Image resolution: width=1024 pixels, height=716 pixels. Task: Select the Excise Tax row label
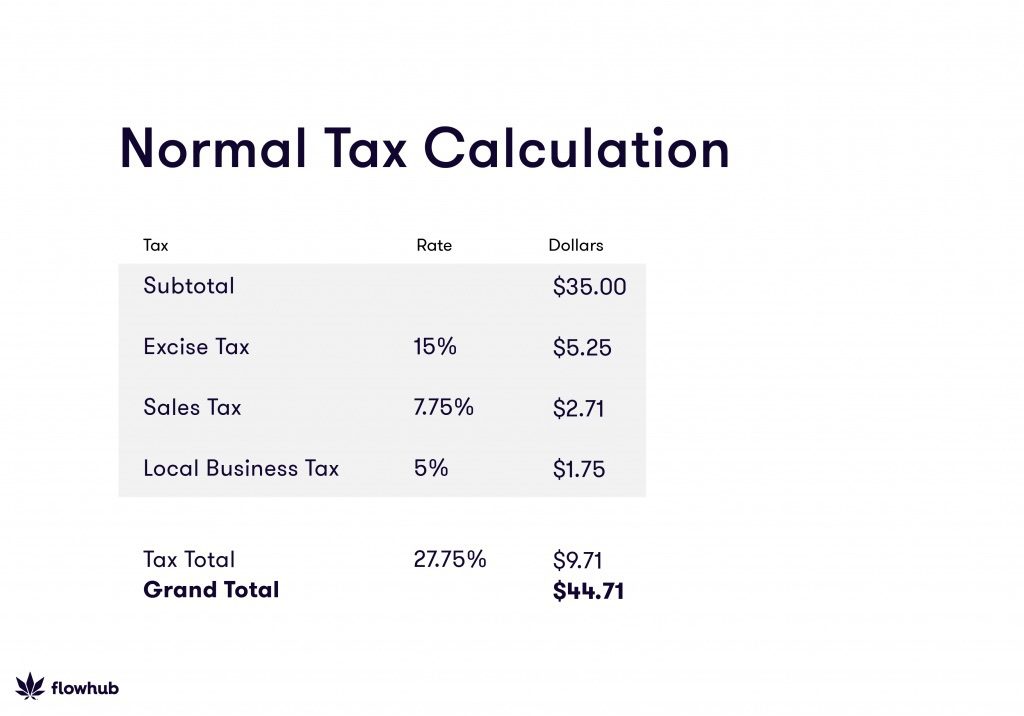(196, 347)
